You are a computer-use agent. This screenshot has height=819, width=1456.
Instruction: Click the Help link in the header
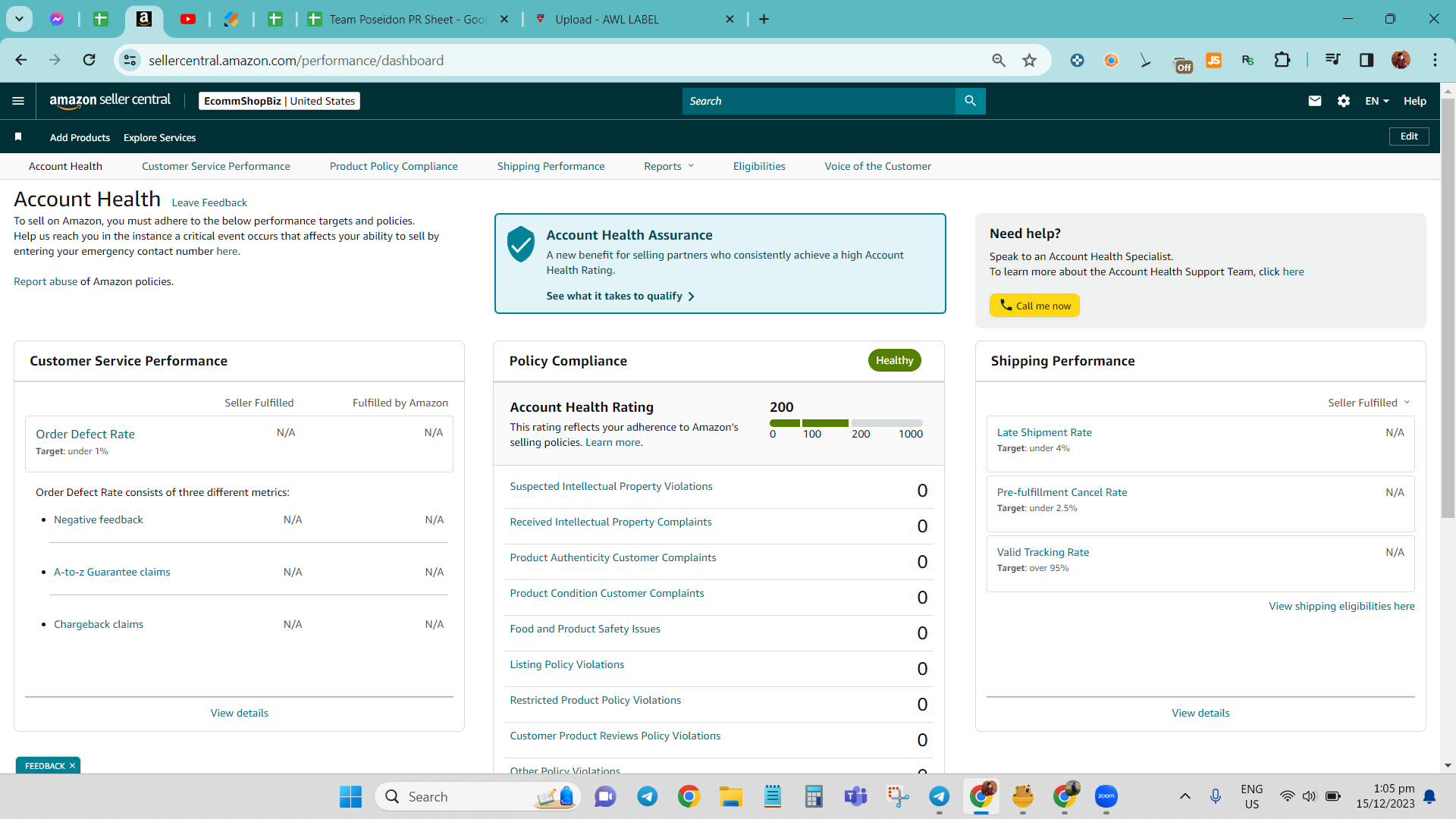1414,101
